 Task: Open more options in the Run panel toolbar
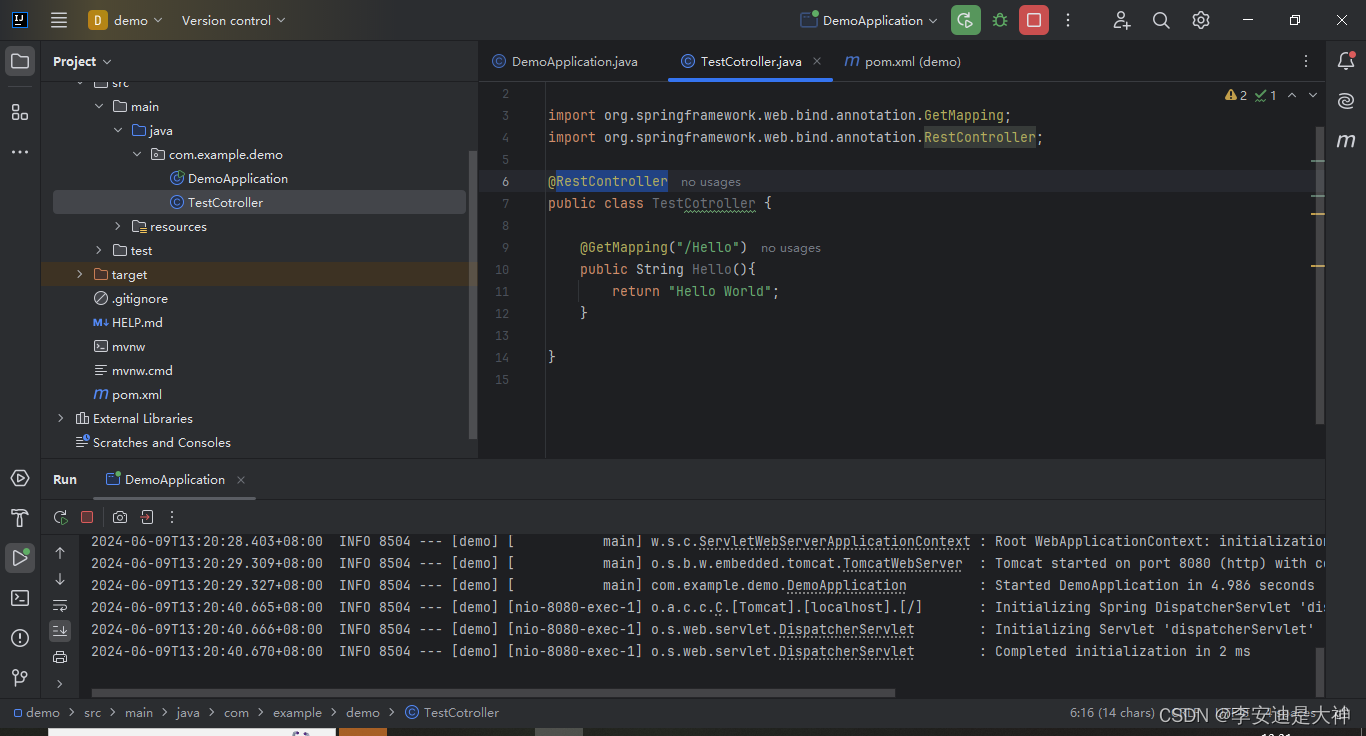(x=172, y=517)
